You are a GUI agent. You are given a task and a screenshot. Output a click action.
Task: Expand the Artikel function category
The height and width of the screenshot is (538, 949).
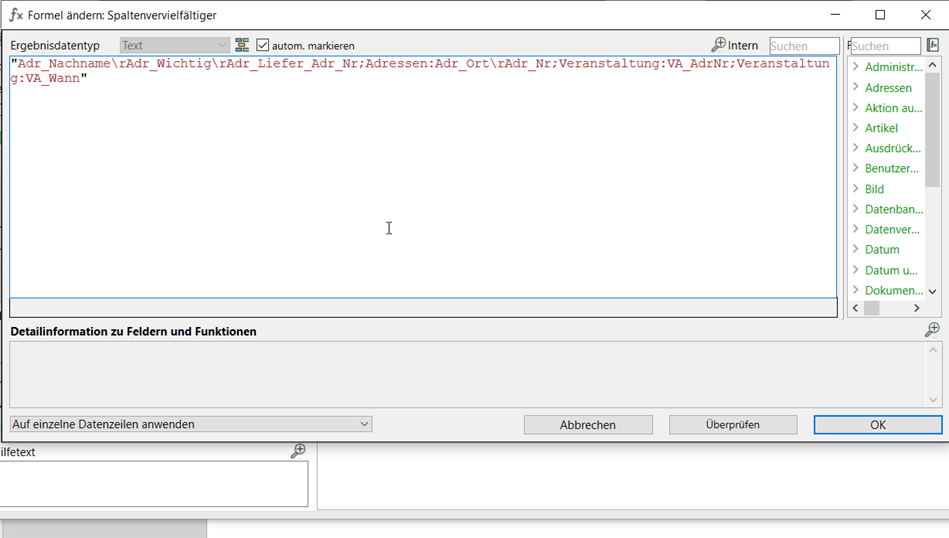point(856,128)
